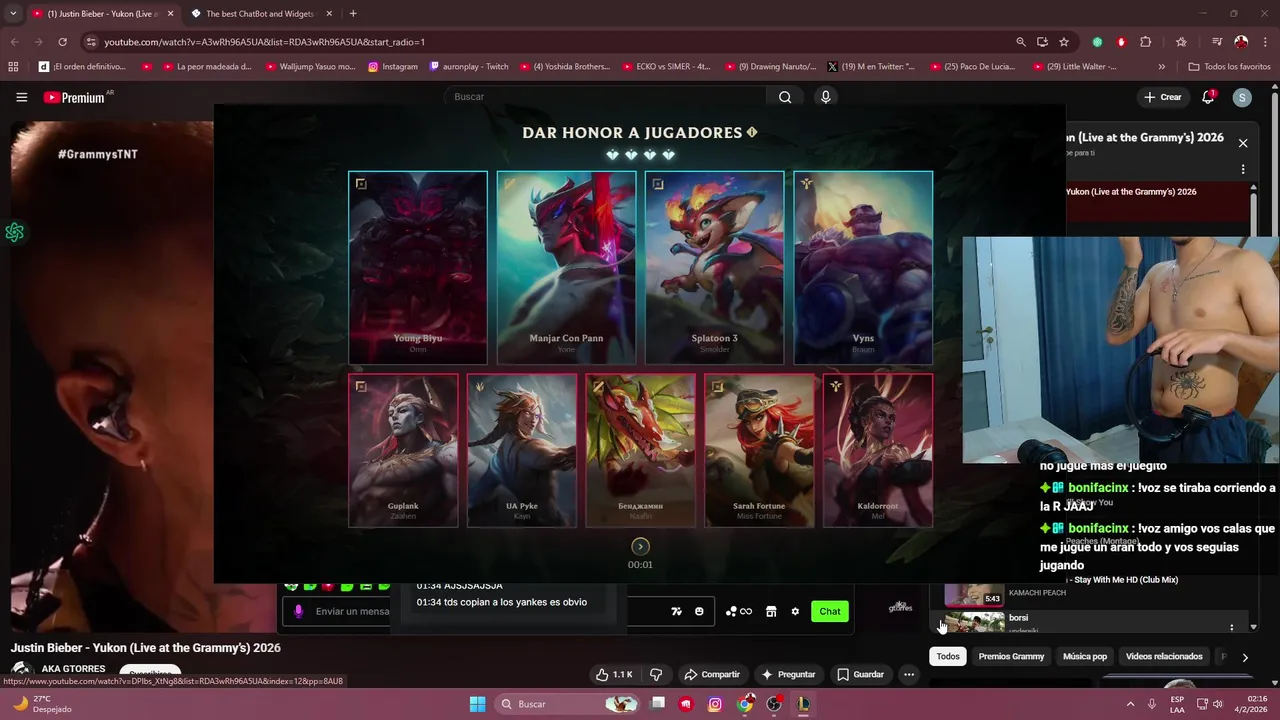Viewport: 1280px width, 720px height.
Task: Play the 5:43 playlist video thumbnail
Action: (974, 594)
